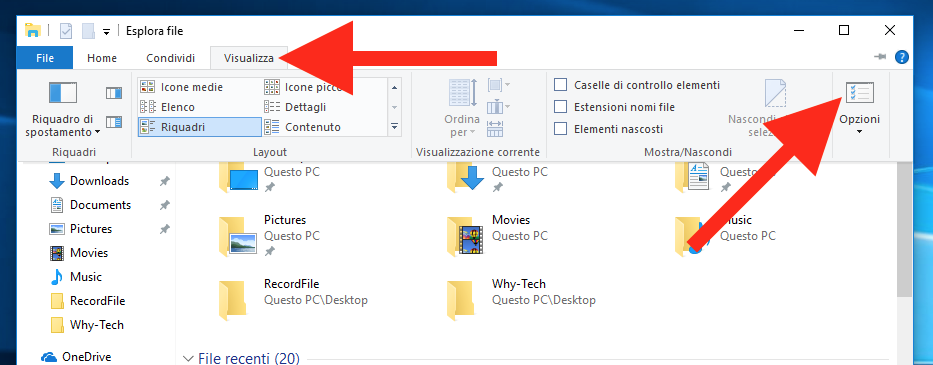Open the add columns dropdown icon

point(499,107)
